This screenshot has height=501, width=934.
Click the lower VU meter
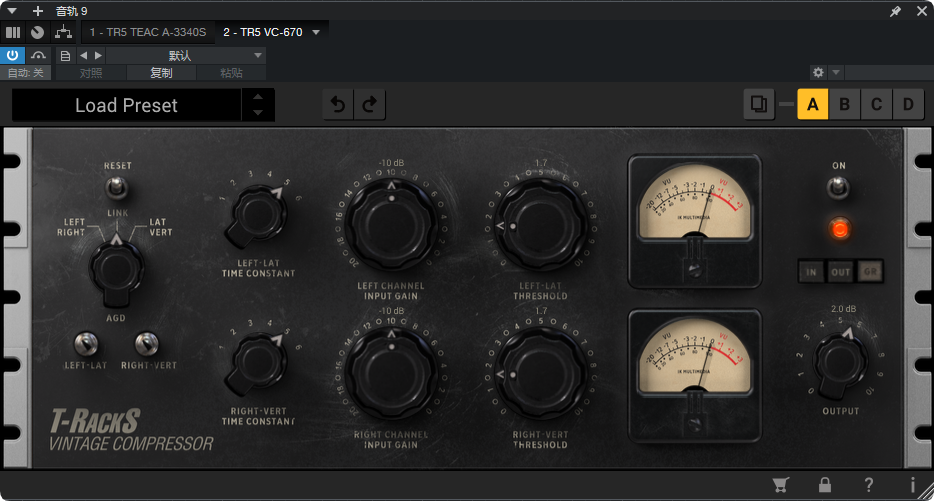pos(695,375)
